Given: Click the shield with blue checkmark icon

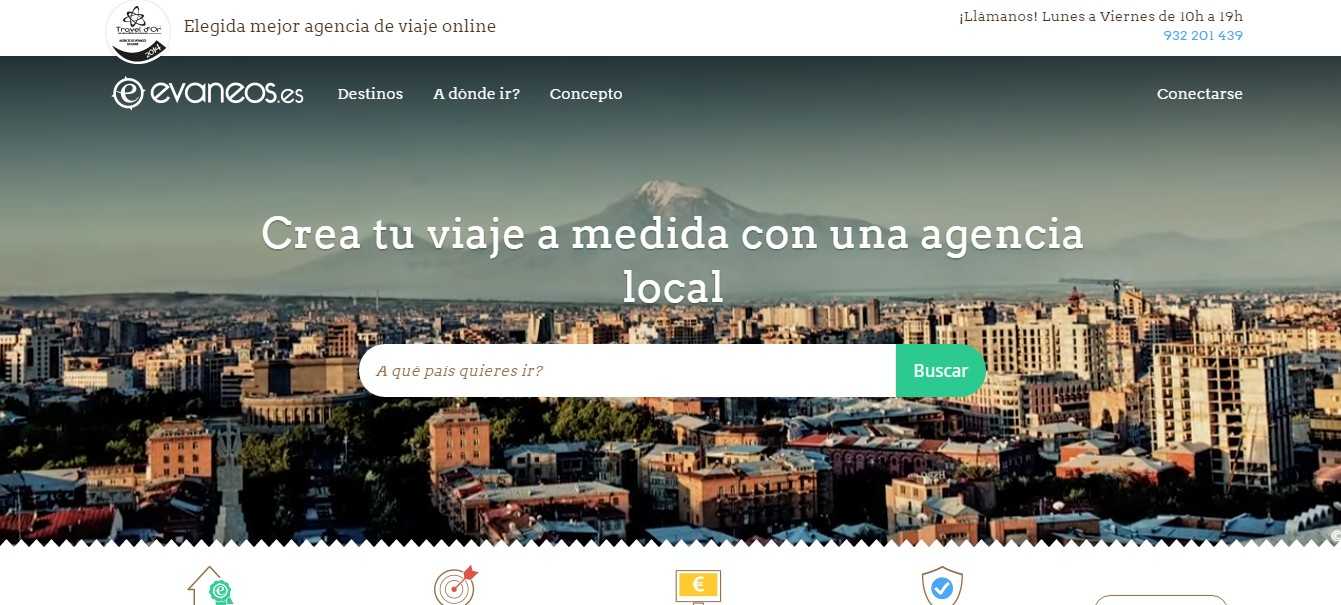Looking at the screenshot, I should [941, 587].
